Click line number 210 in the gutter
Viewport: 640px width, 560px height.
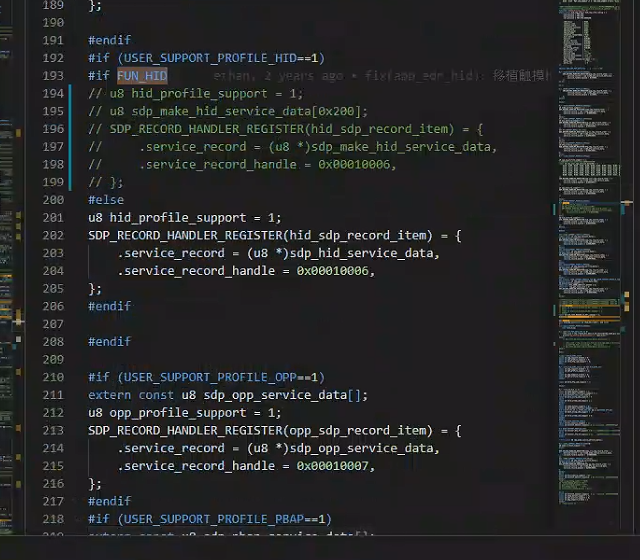coord(53,378)
